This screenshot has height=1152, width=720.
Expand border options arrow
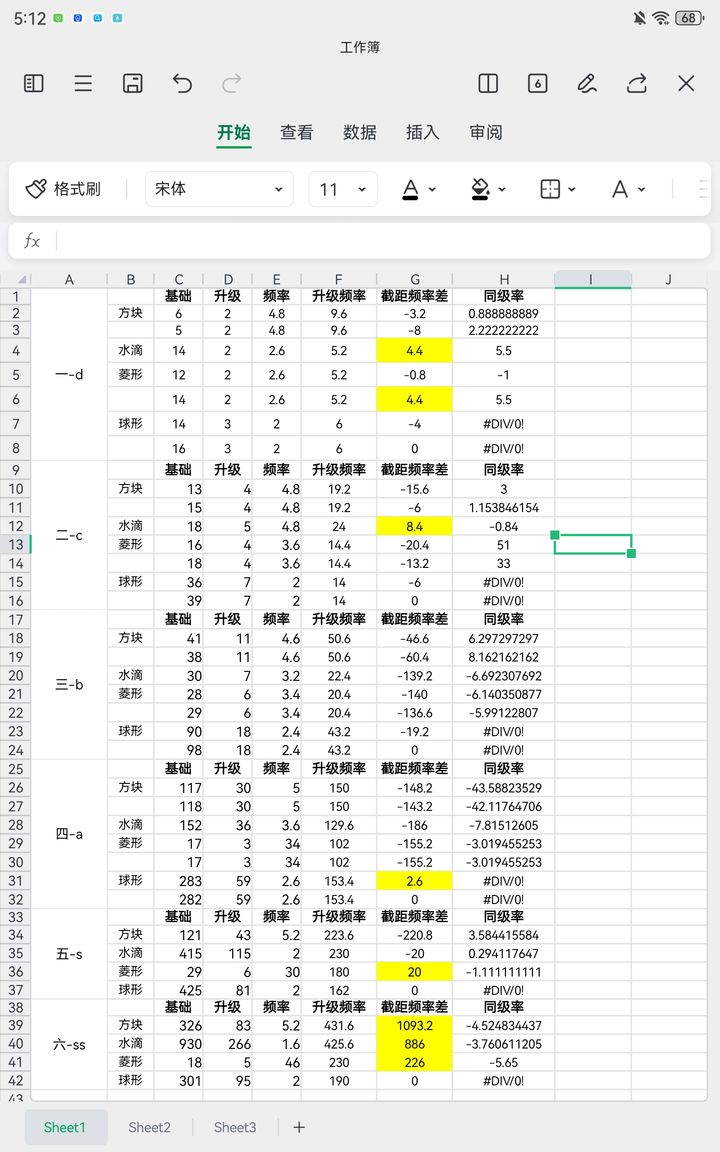point(572,190)
